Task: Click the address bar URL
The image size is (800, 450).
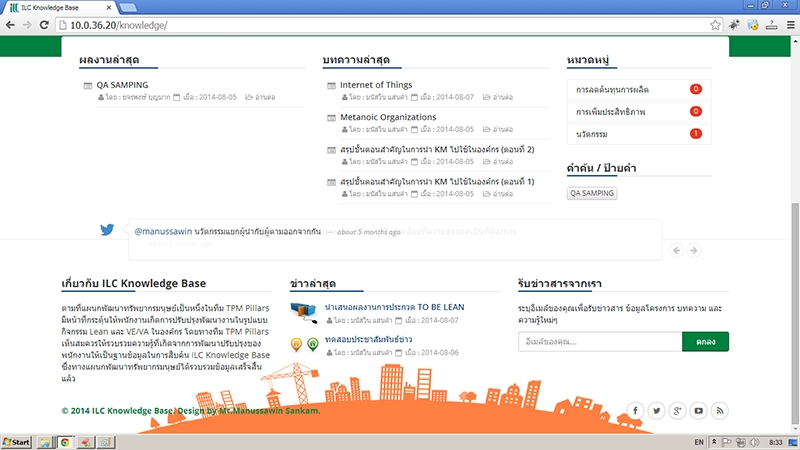Action: tap(118, 25)
